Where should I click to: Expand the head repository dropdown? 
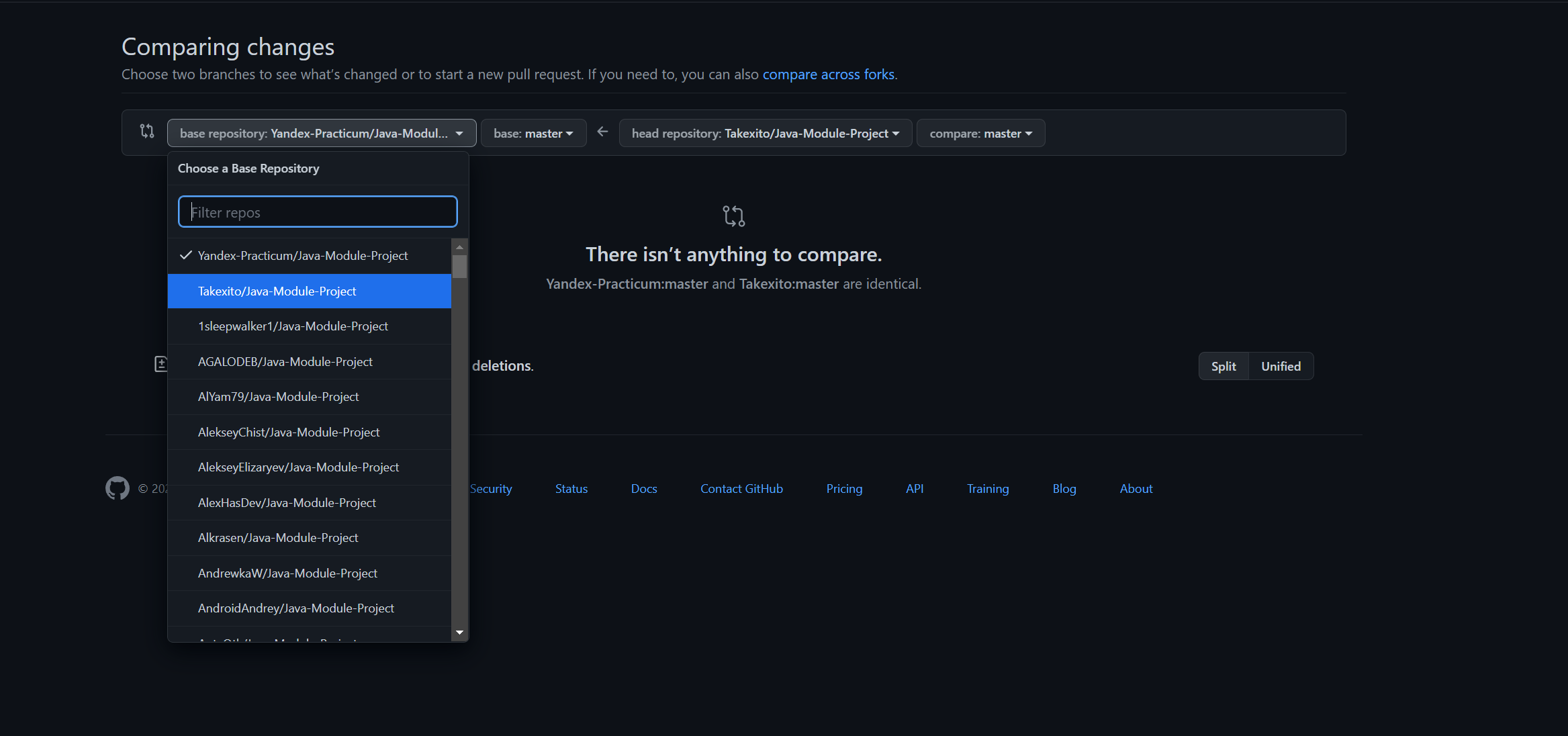click(x=765, y=133)
